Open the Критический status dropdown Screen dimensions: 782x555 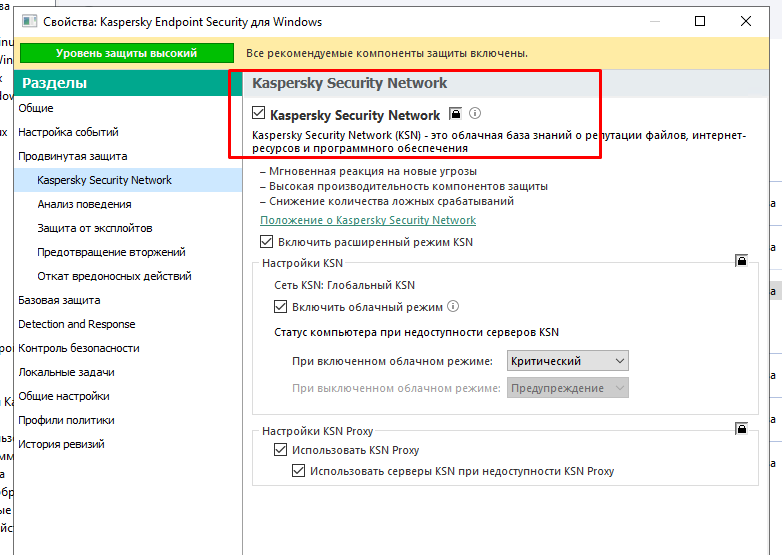tap(568, 361)
